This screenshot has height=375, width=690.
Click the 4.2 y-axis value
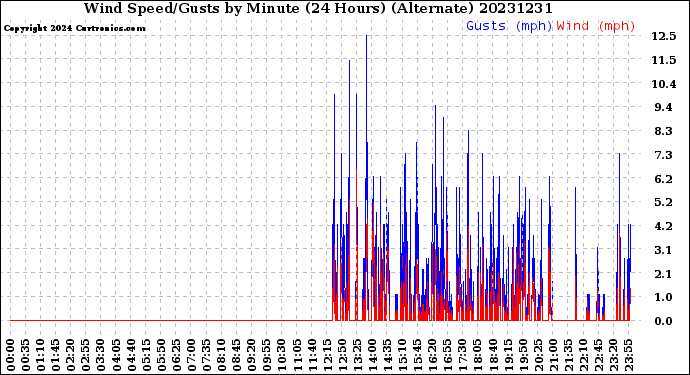[664, 226]
